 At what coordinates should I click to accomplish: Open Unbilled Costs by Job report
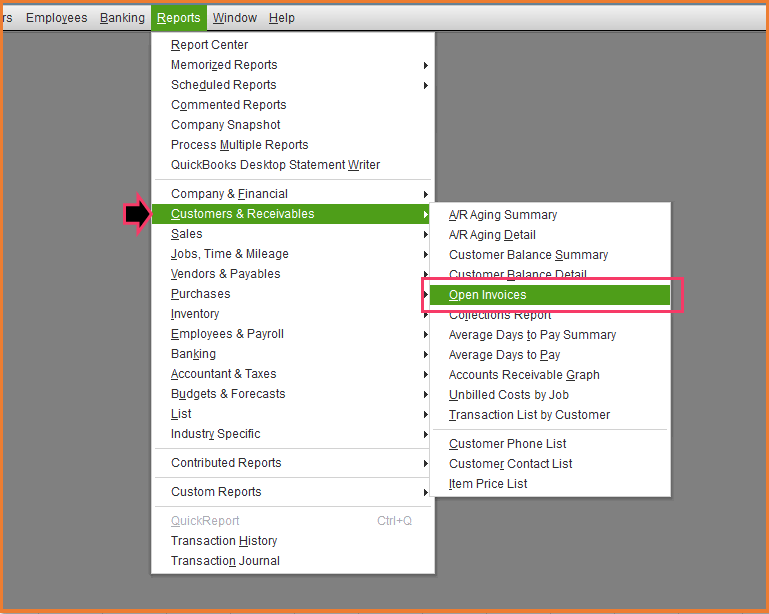click(550, 395)
